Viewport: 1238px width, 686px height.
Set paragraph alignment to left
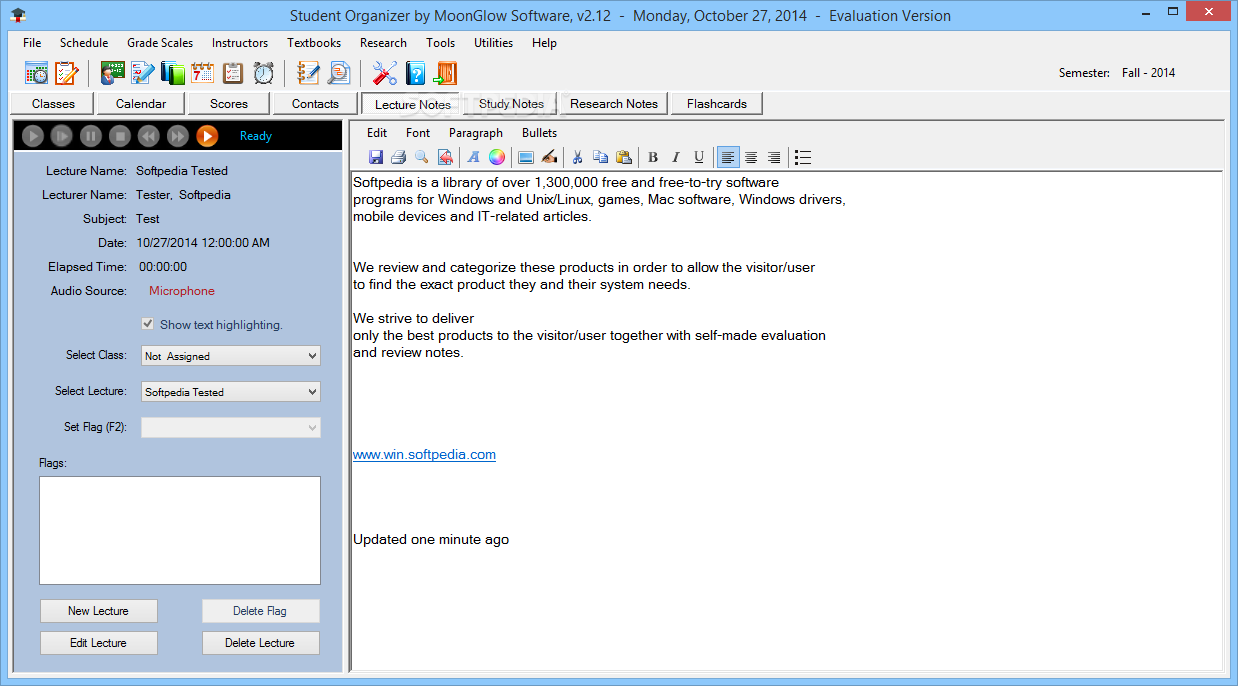tap(728, 157)
